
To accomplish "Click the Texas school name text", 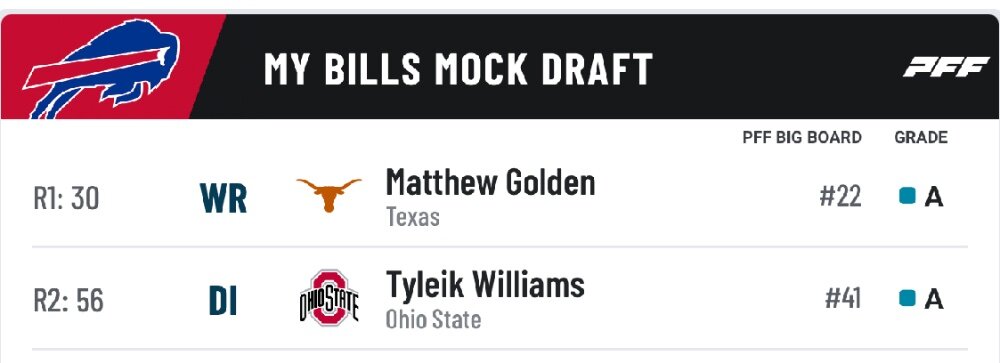I will pos(413,218).
